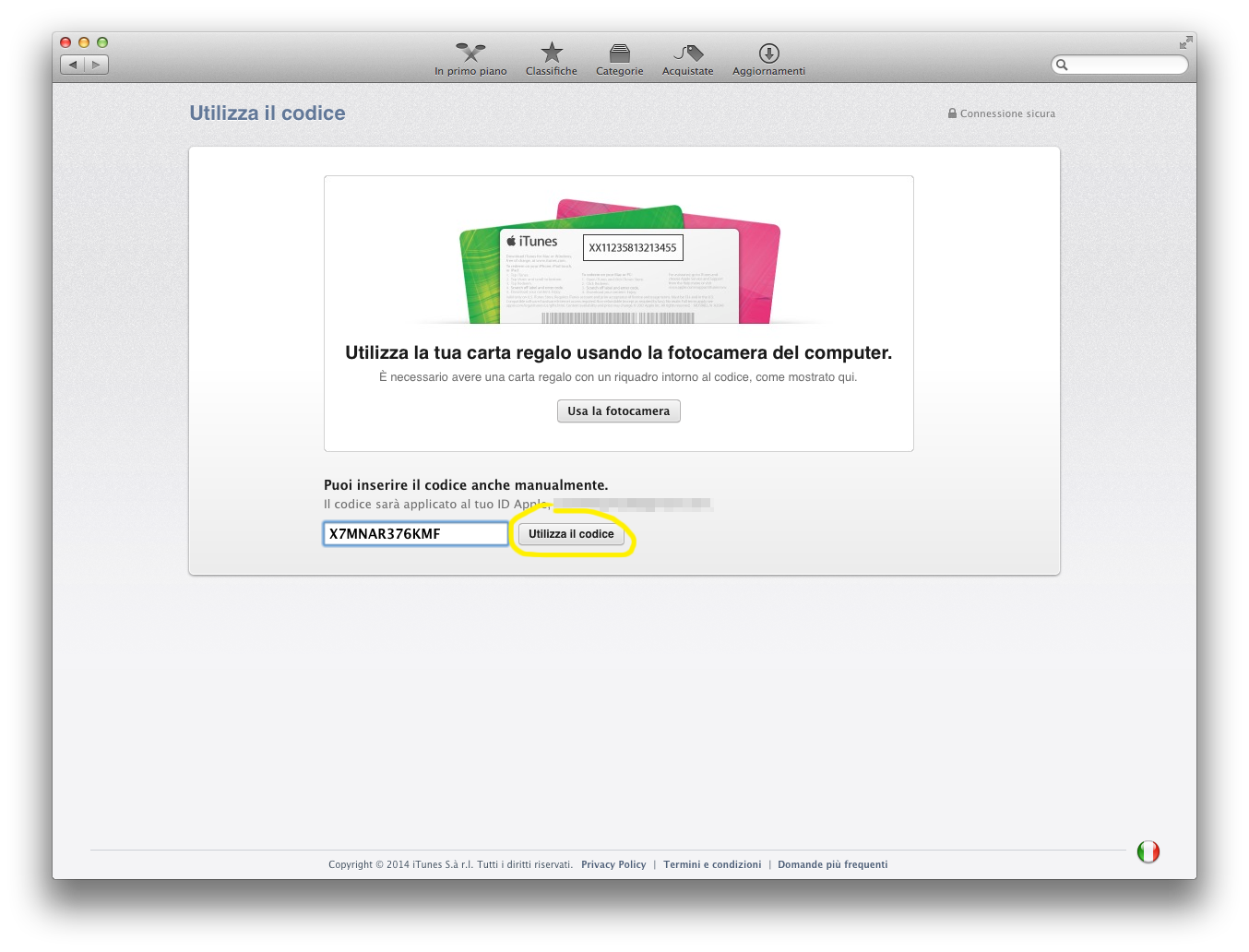Click the search field in the toolbar
This screenshot has width=1249, height=952.
[x=1120, y=65]
